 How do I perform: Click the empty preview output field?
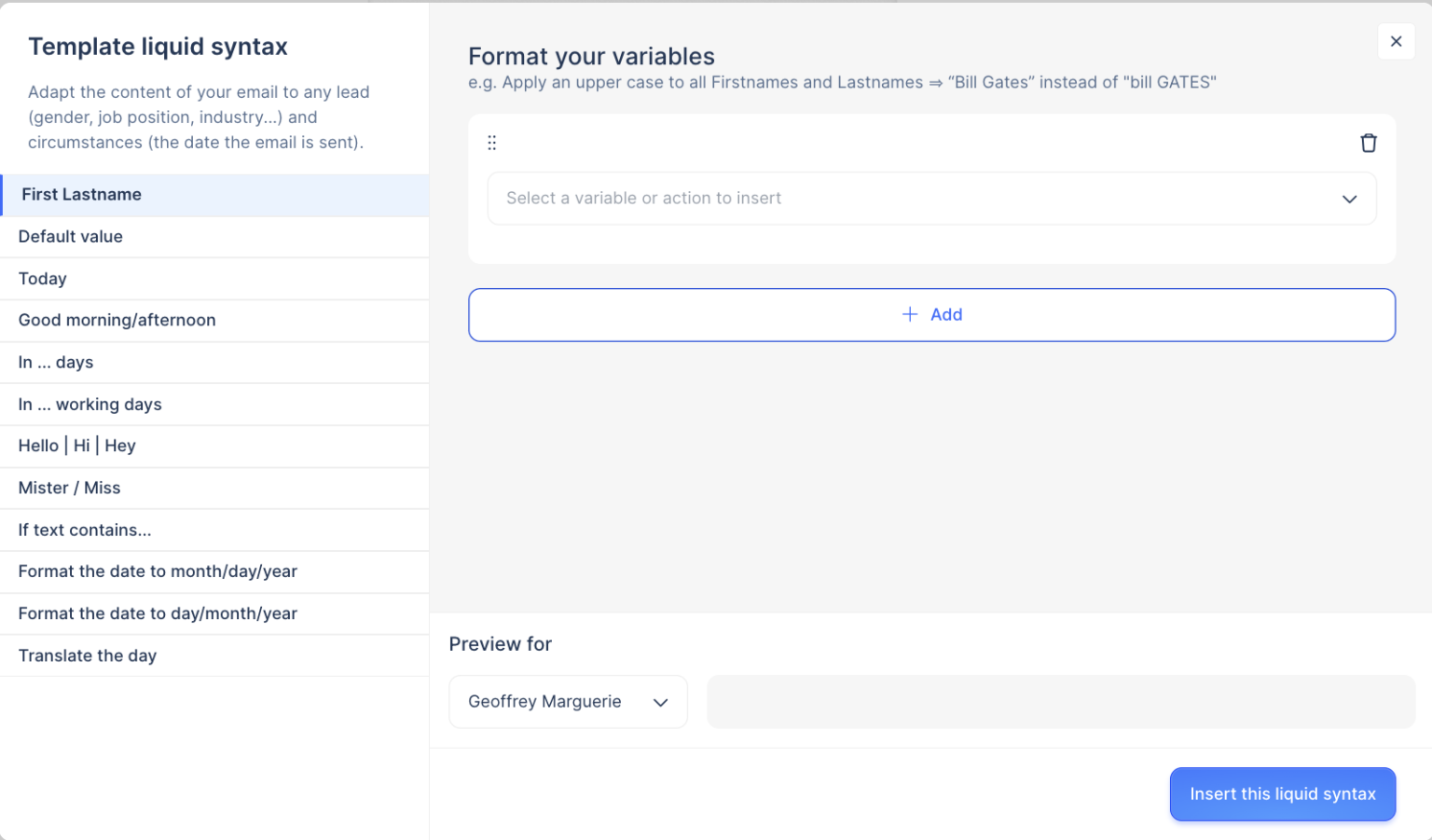click(x=1061, y=702)
